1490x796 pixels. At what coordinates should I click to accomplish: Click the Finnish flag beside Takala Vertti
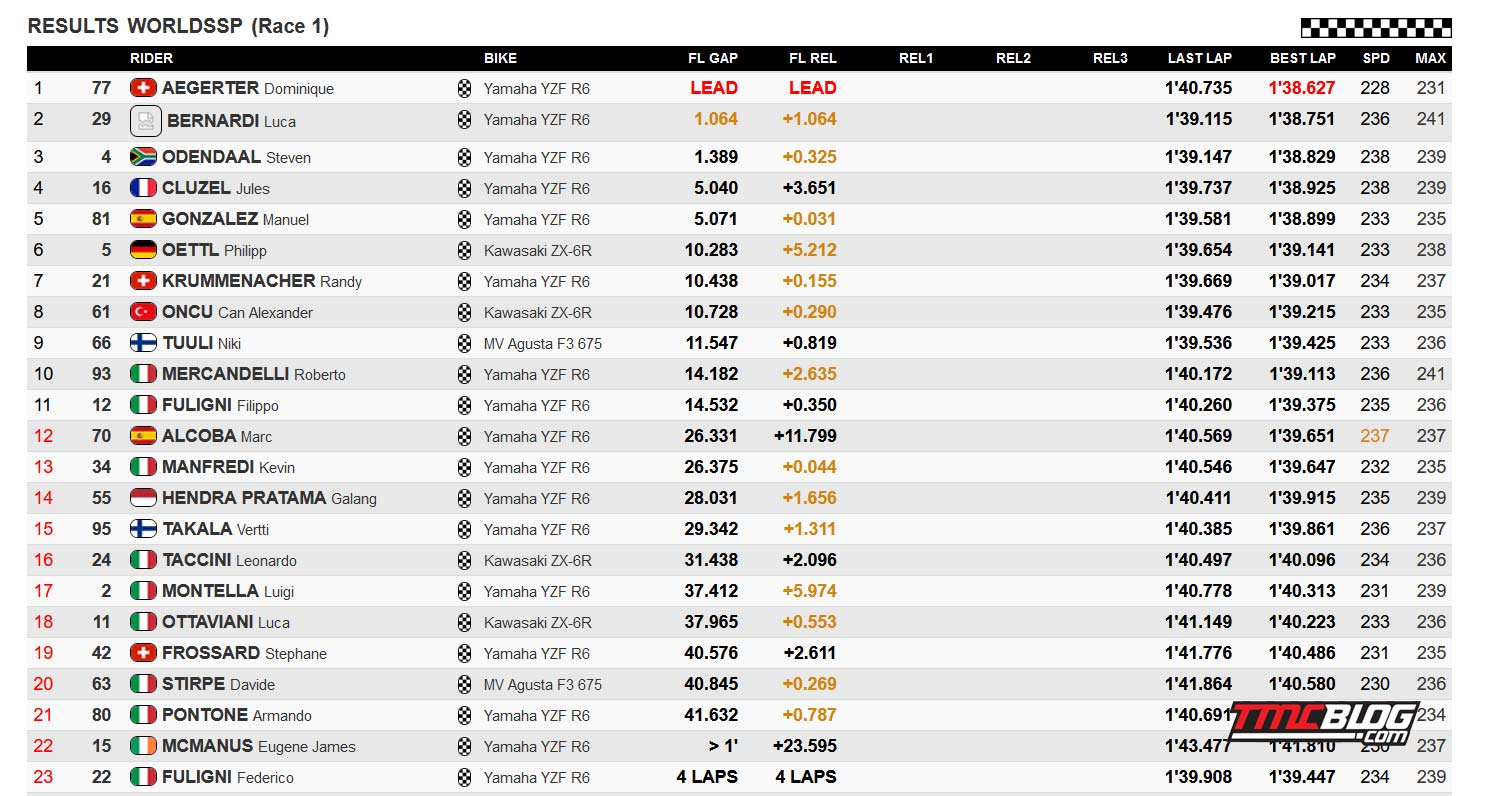[x=143, y=529]
